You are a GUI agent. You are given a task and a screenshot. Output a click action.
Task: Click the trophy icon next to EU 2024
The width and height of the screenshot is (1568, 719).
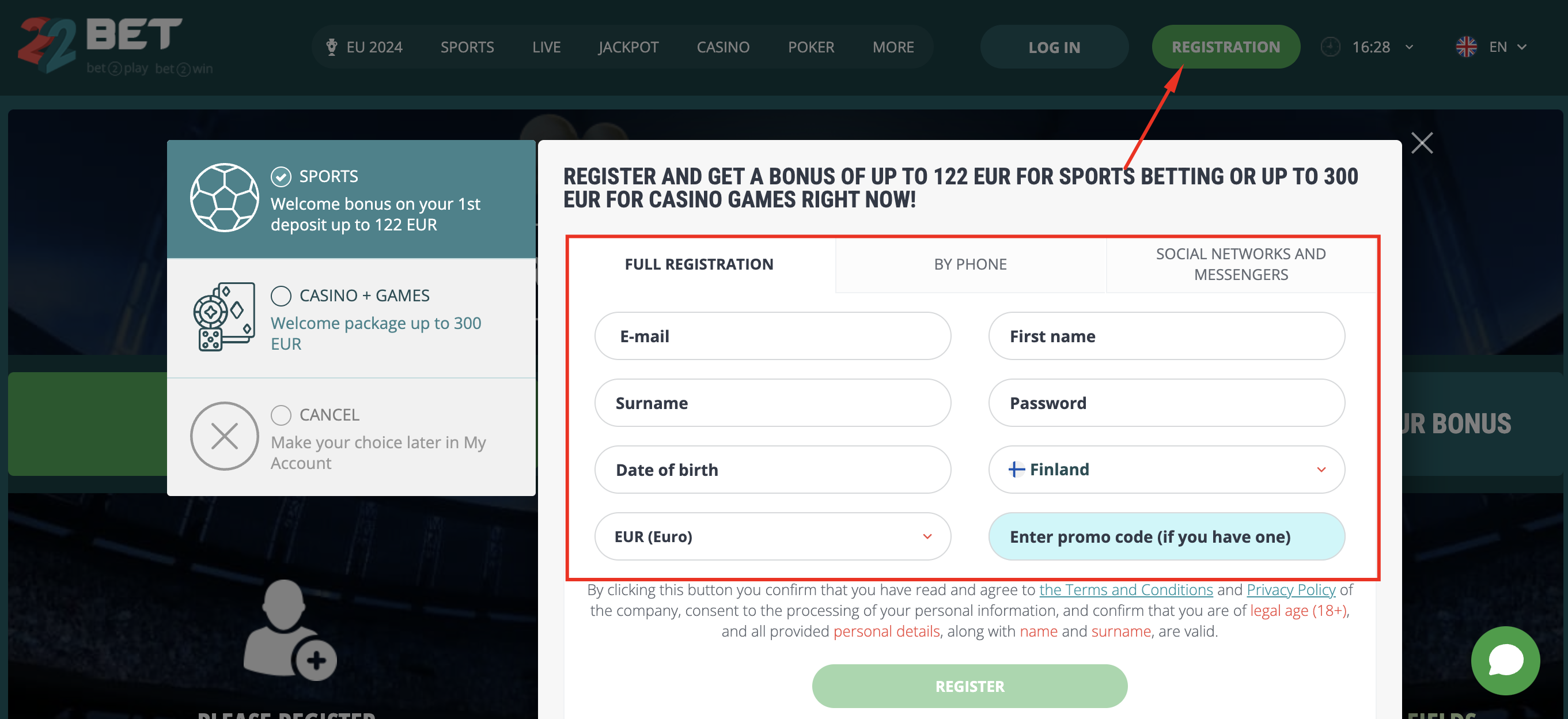coord(332,47)
